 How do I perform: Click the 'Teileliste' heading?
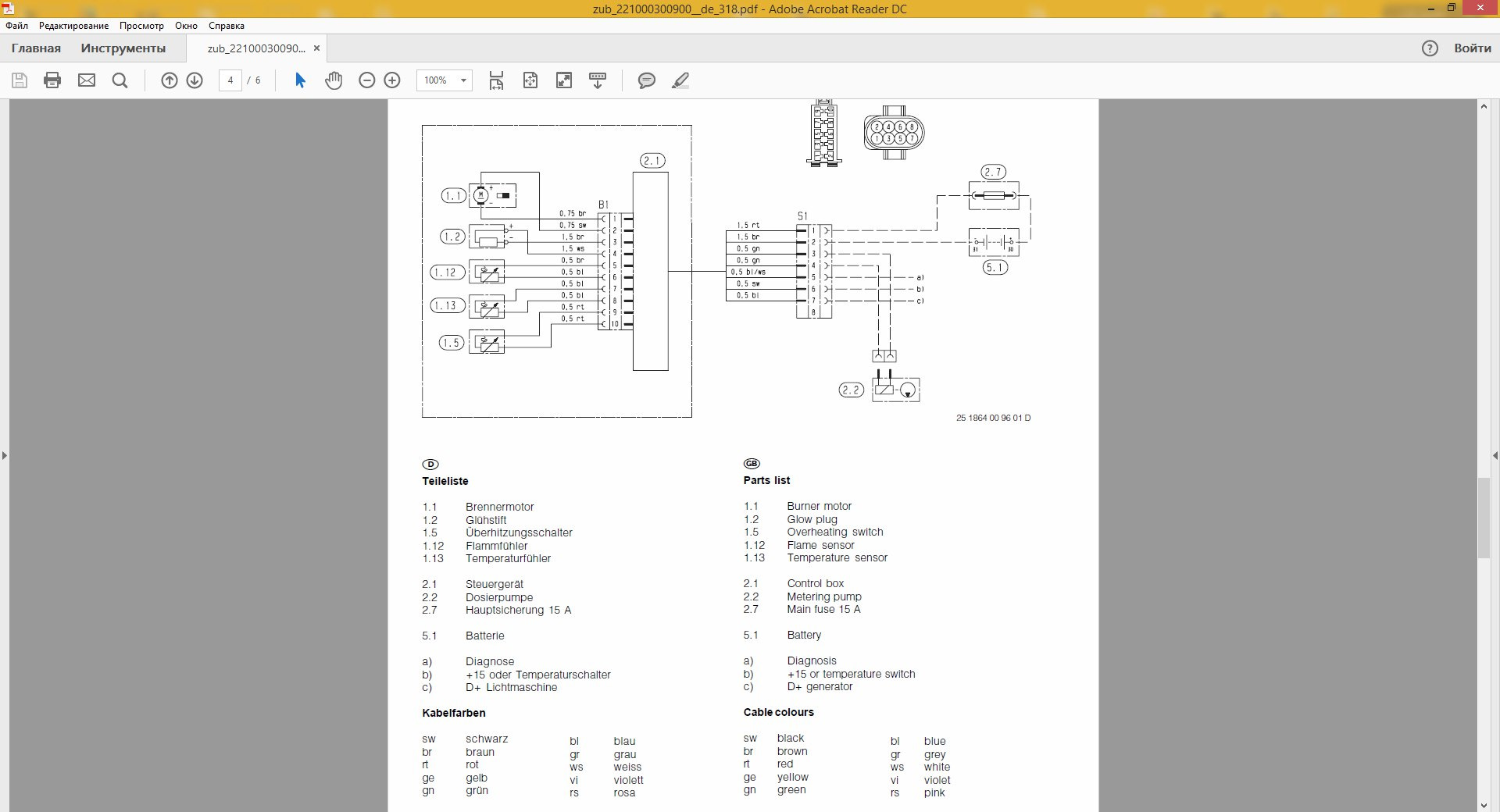click(x=445, y=481)
